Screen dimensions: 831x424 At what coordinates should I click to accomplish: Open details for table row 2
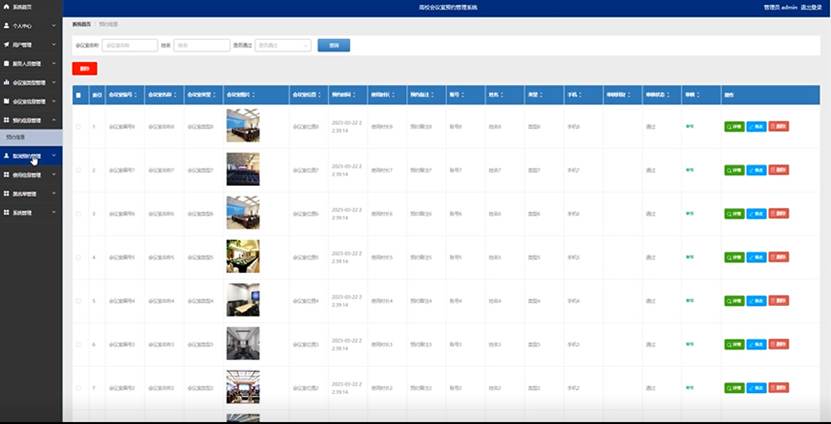(734, 170)
